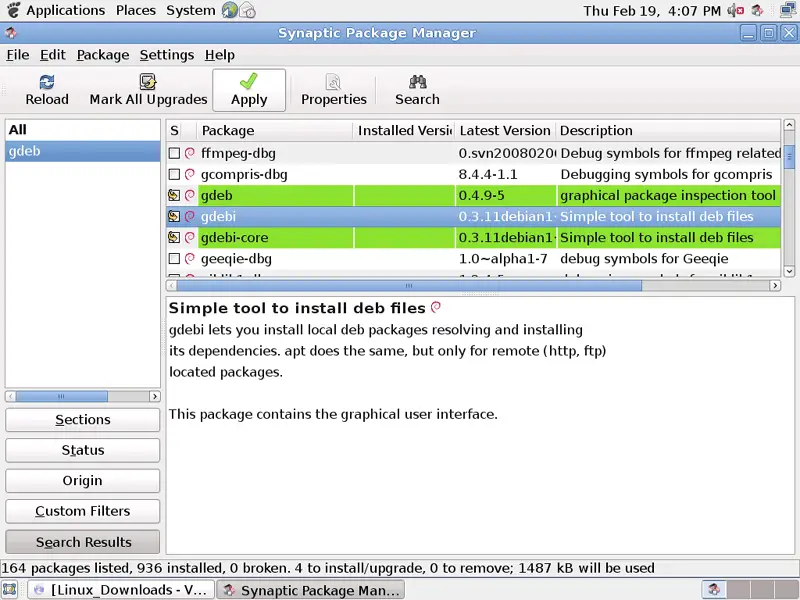This screenshot has height=600, width=800.
Task: Toggle the gcompris-dbg status checkbox
Action: (174, 174)
